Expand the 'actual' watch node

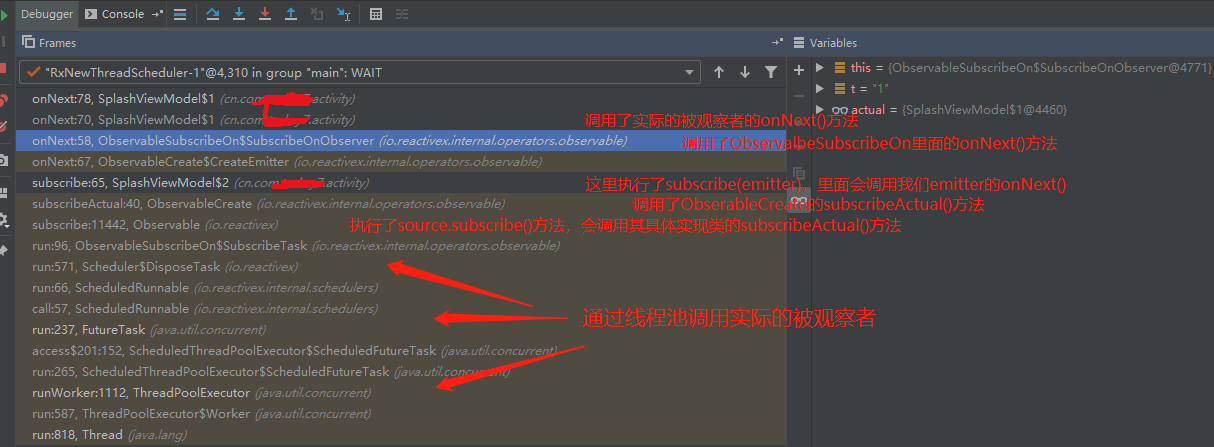click(820, 109)
